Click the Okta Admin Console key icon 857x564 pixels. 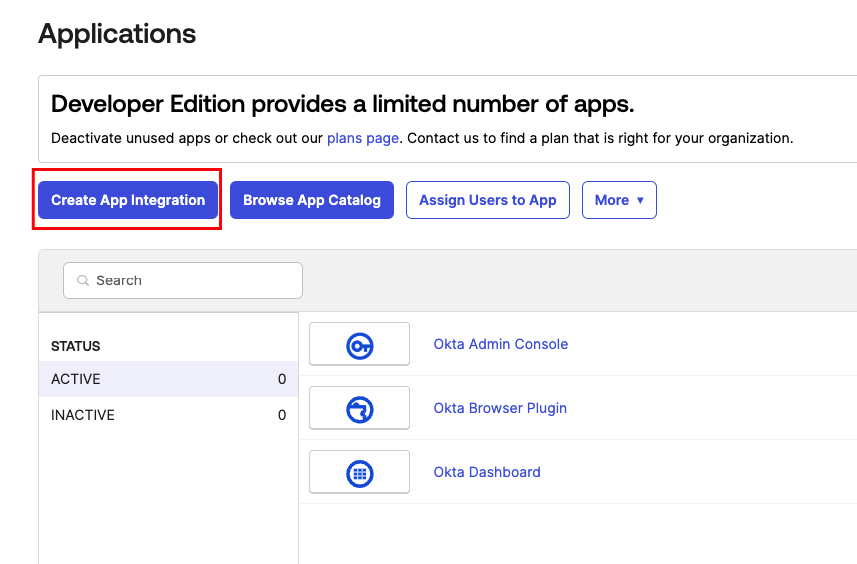360,345
